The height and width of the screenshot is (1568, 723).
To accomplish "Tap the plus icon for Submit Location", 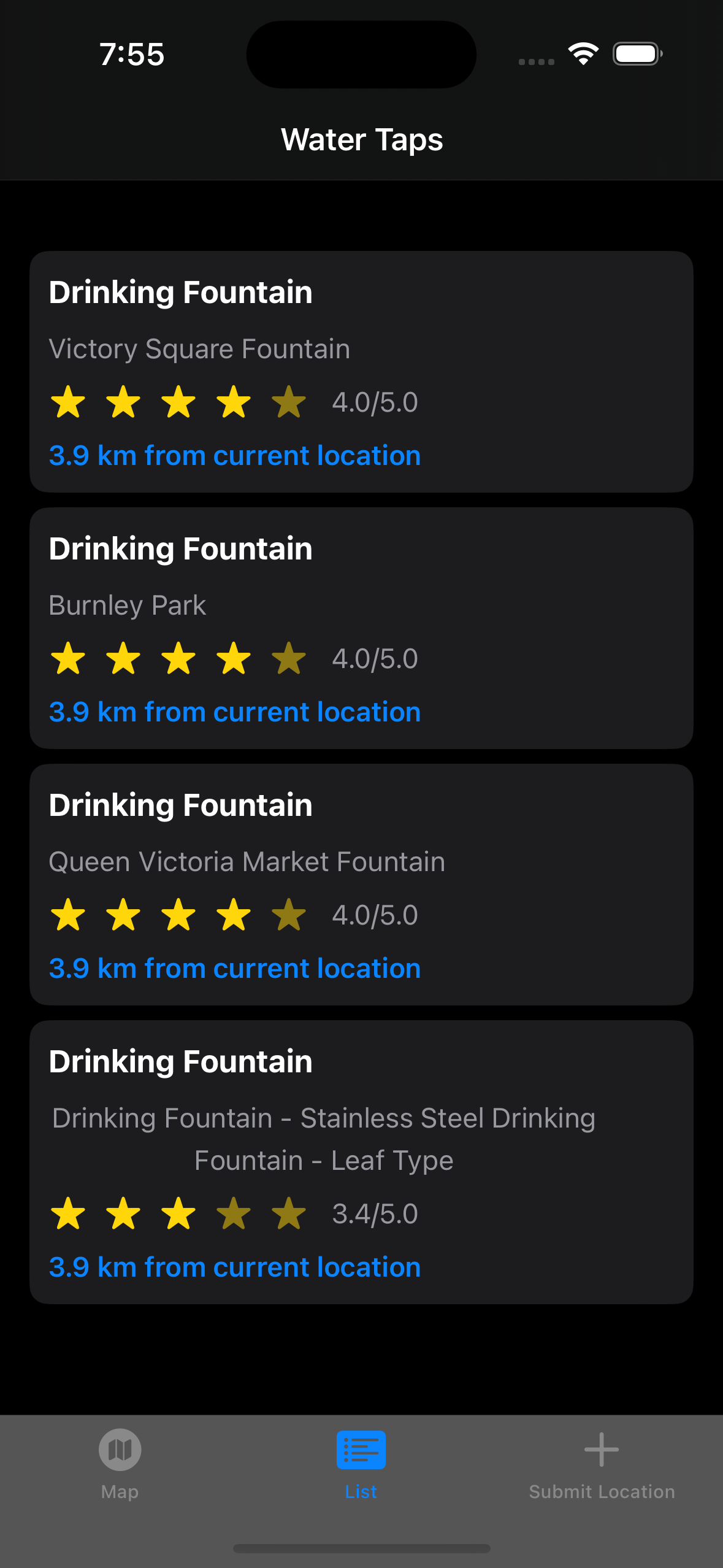I will (602, 1450).
